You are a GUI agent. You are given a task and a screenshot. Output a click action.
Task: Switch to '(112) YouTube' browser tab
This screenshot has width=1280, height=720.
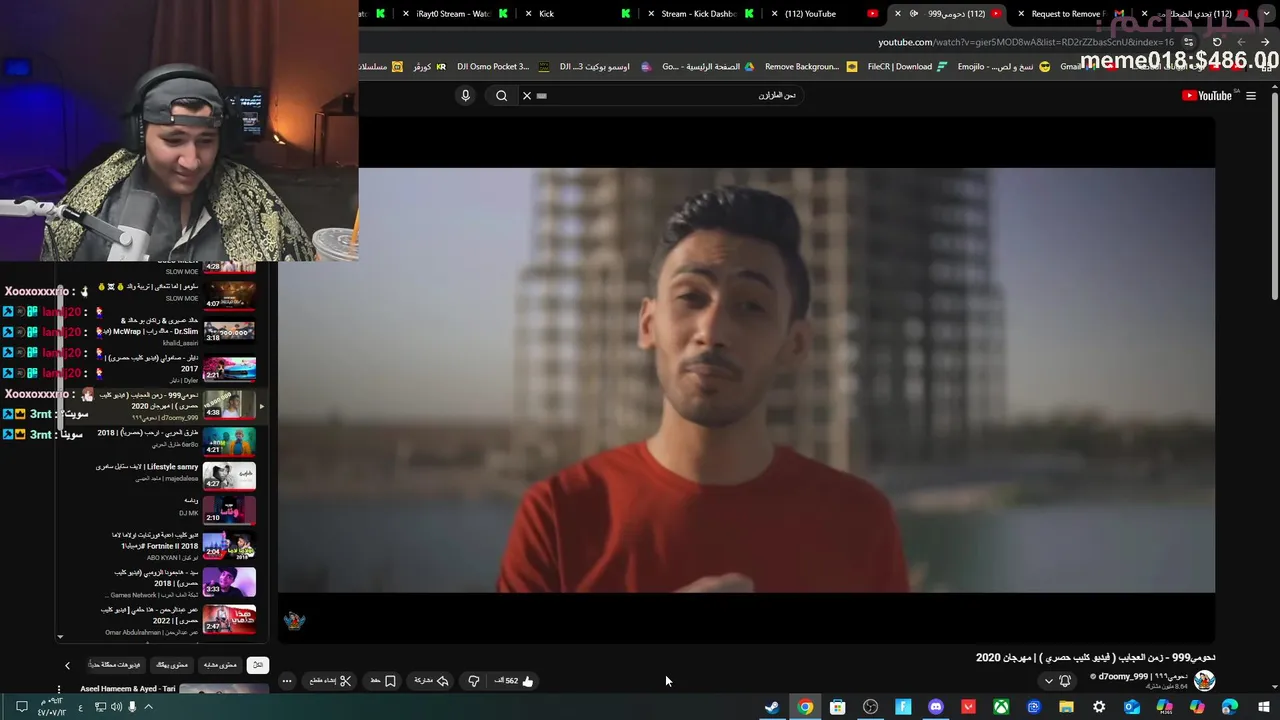(823, 14)
